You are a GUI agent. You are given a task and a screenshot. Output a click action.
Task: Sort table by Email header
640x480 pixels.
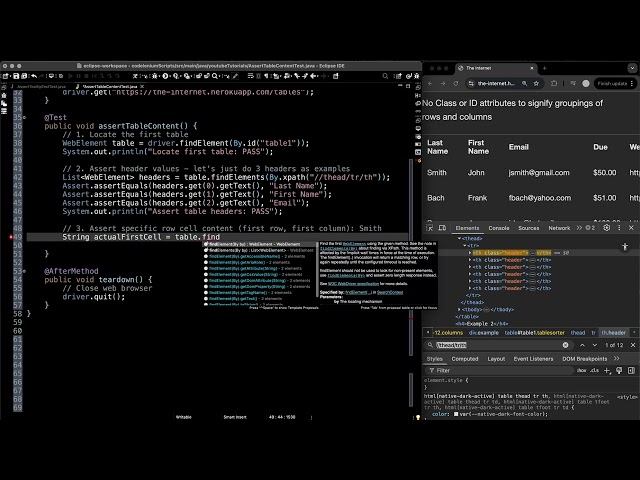[518, 147]
